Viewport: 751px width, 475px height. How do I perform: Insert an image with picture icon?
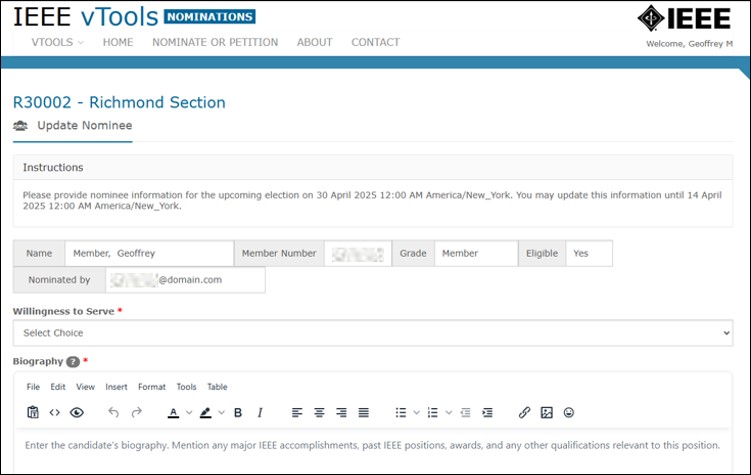(546, 412)
